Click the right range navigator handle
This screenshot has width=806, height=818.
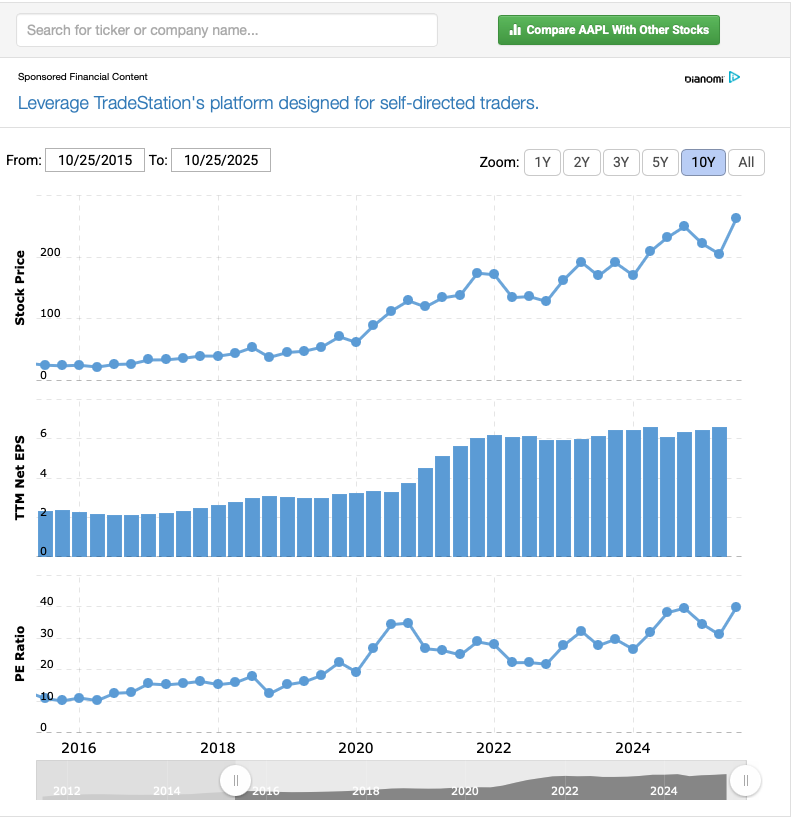point(745,780)
